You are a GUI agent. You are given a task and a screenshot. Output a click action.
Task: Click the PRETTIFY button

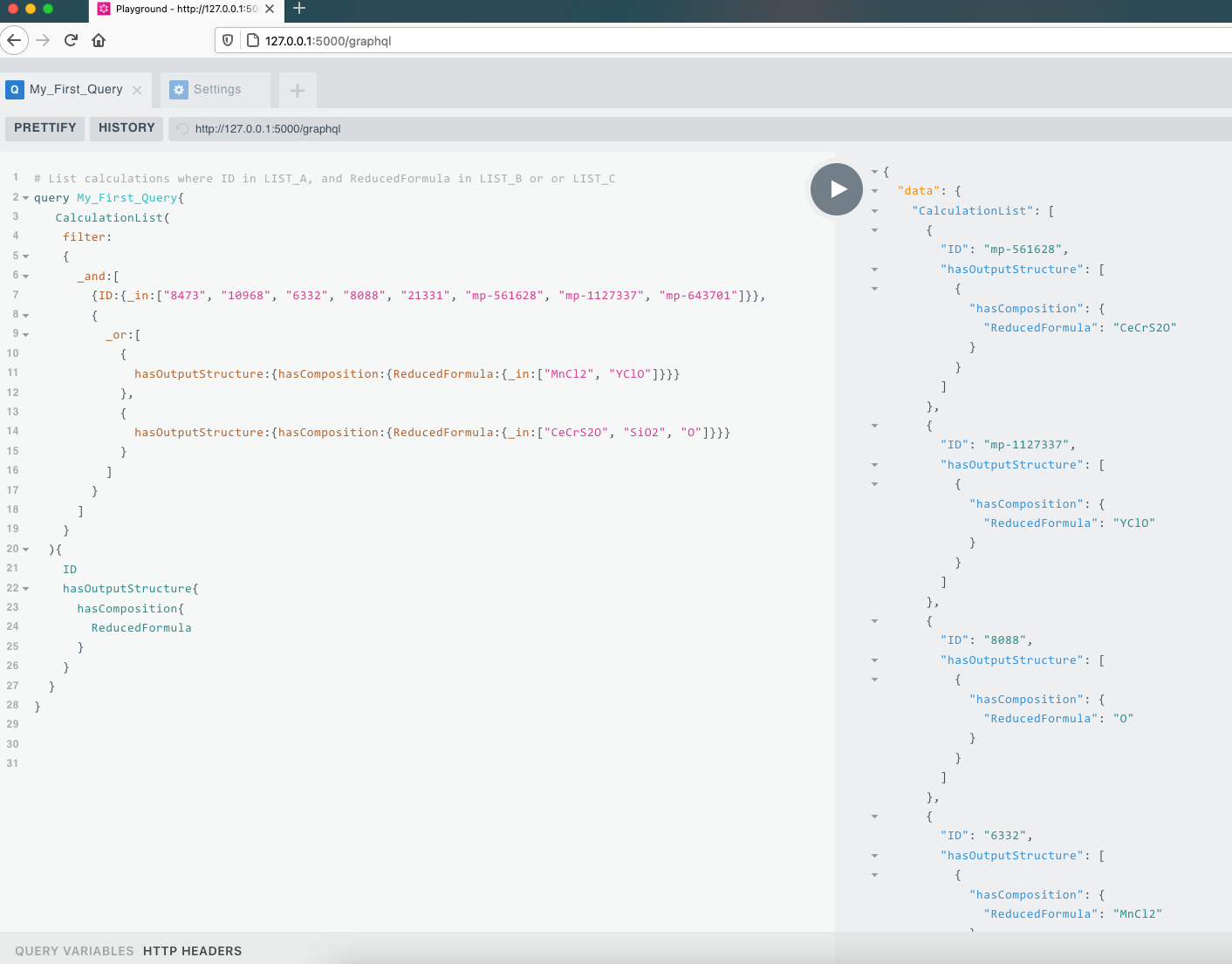click(x=45, y=128)
